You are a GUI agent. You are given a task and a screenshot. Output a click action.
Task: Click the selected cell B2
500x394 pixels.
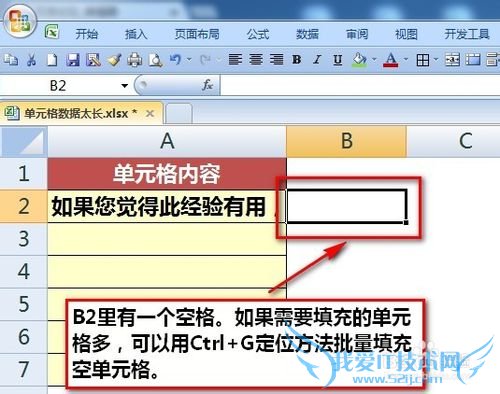pyautogui.click(x=347, y=206)
